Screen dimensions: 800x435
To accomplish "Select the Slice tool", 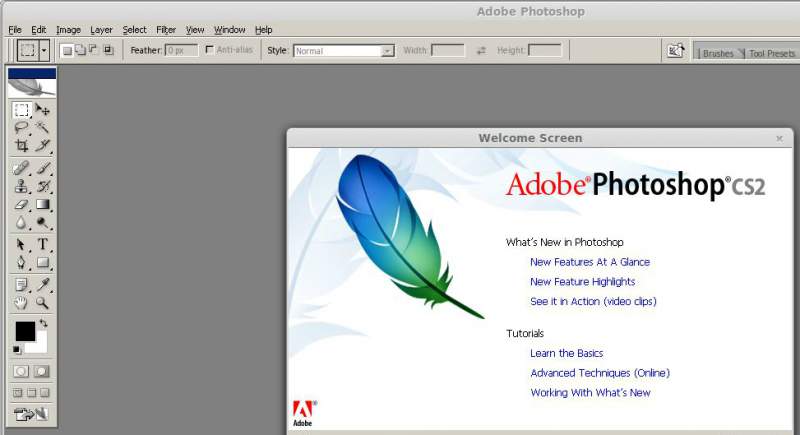I will (x=43, y=145).
